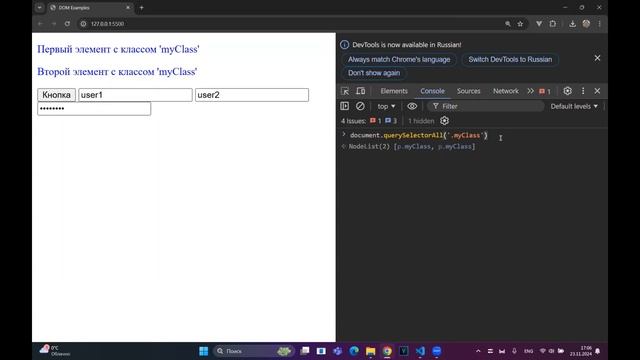Click the '1 hidden' issues text

tap(421, 121)
